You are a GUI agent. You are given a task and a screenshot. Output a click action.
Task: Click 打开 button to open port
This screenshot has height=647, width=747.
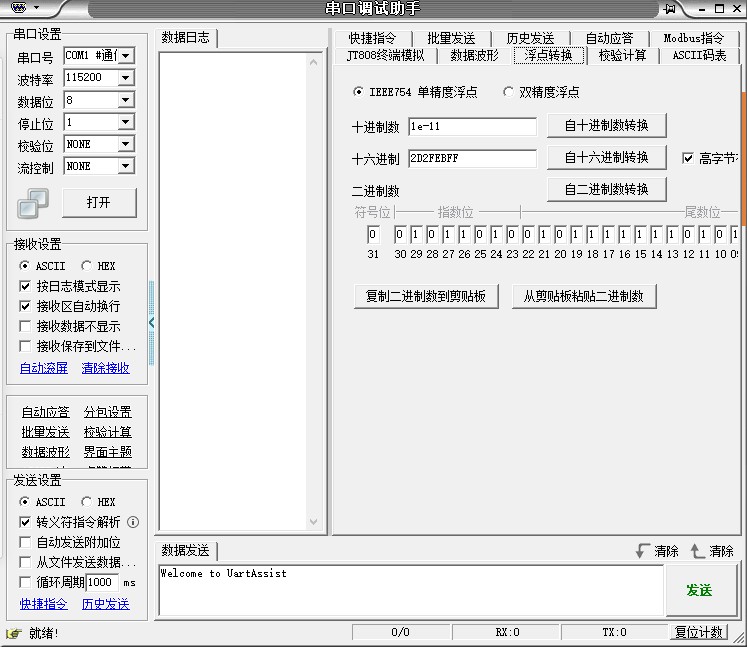99,202
